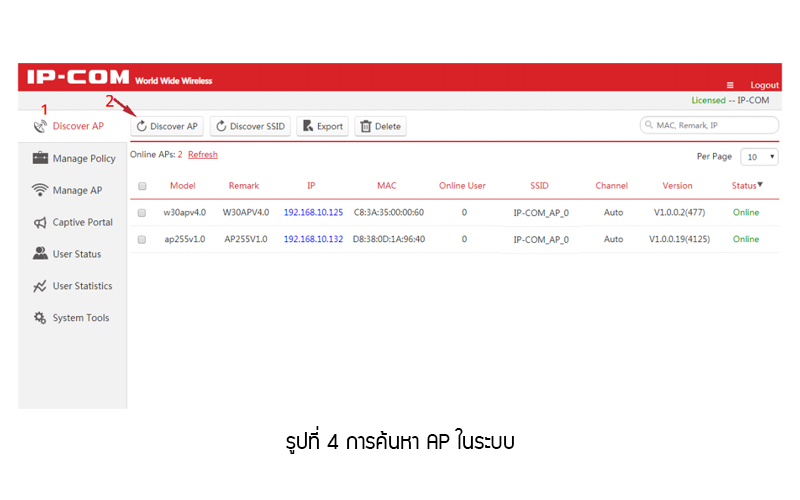Click the User Statistics chart icon
This screenshot has height=500, width=800.
pyautogui.click(x=40, y=286)
